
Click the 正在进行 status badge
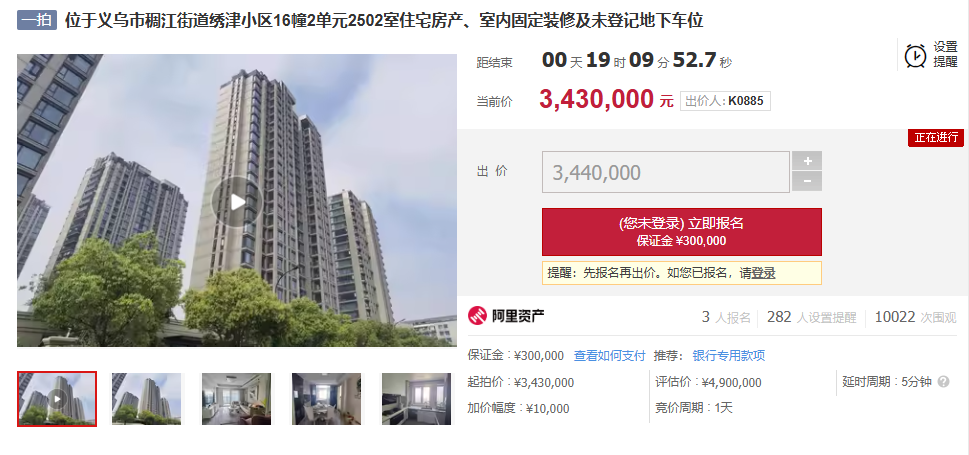pos(936,137)
